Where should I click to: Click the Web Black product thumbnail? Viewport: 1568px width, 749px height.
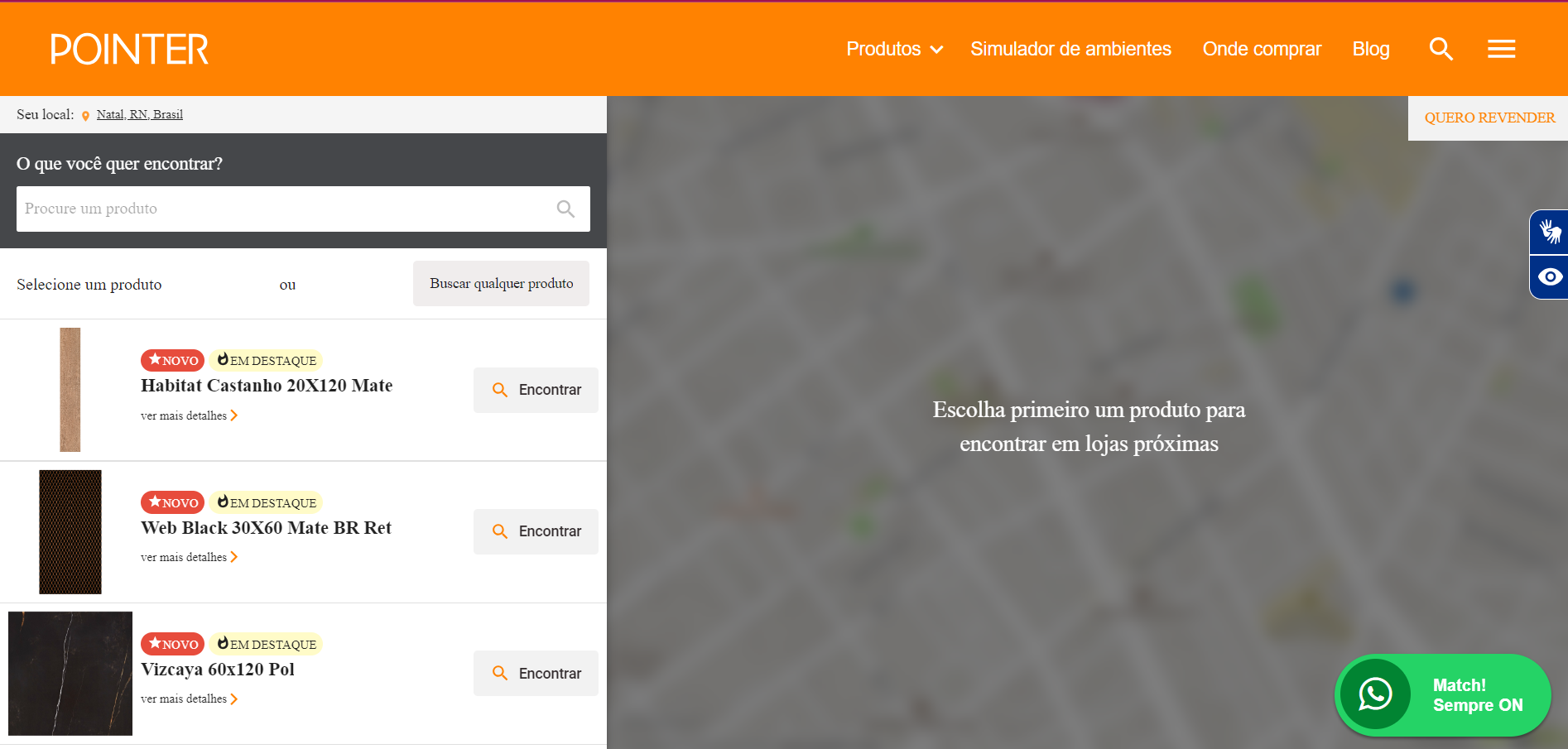[x=70, y=532]
